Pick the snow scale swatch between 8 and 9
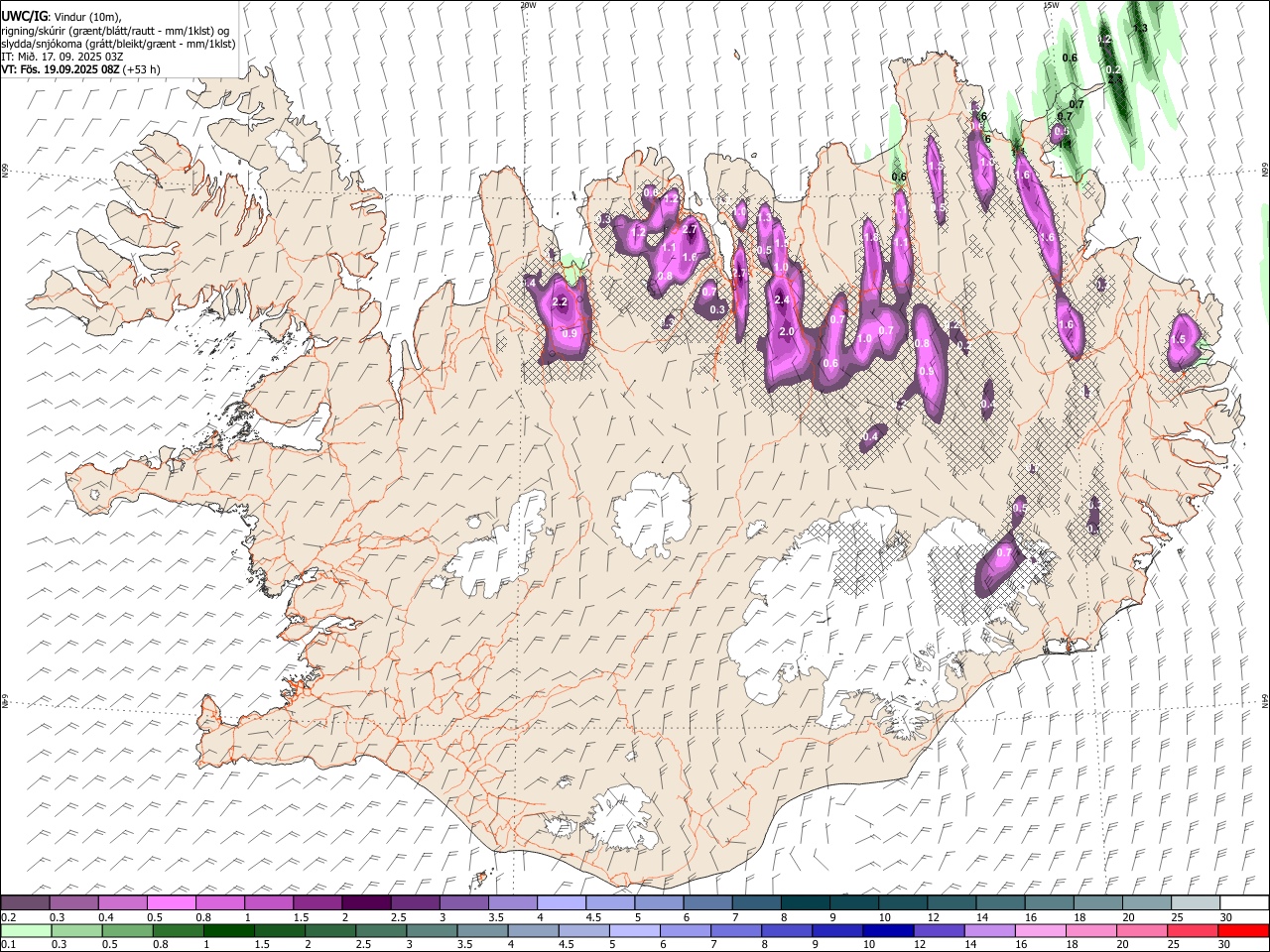The width and height of the screenshot is (1270, 952). coord(804,903)
